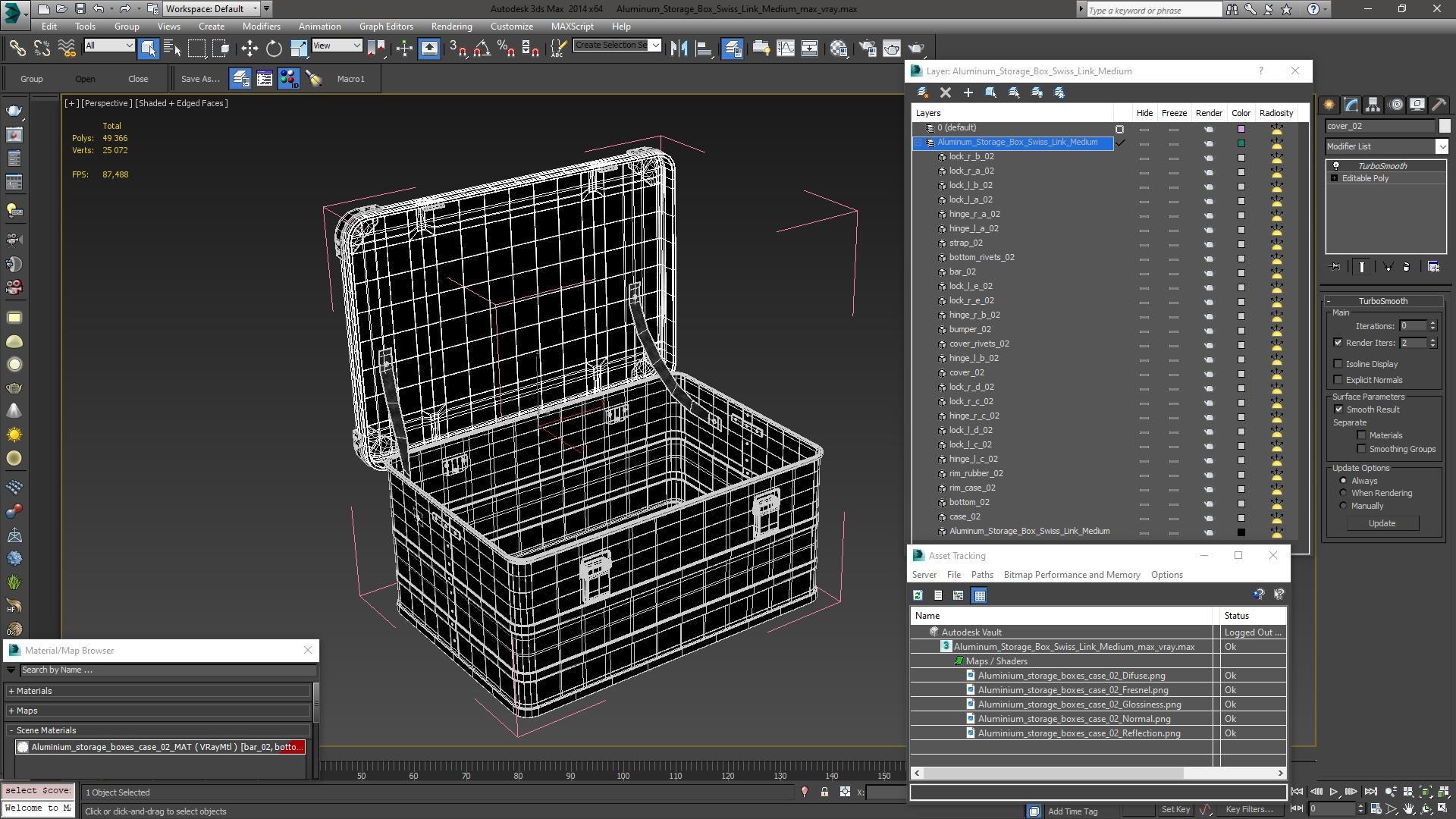The height and width of the screenshot is (819, 1456).
Task: Uncheck Smooth Result option
Action: tap(1338, 409)
